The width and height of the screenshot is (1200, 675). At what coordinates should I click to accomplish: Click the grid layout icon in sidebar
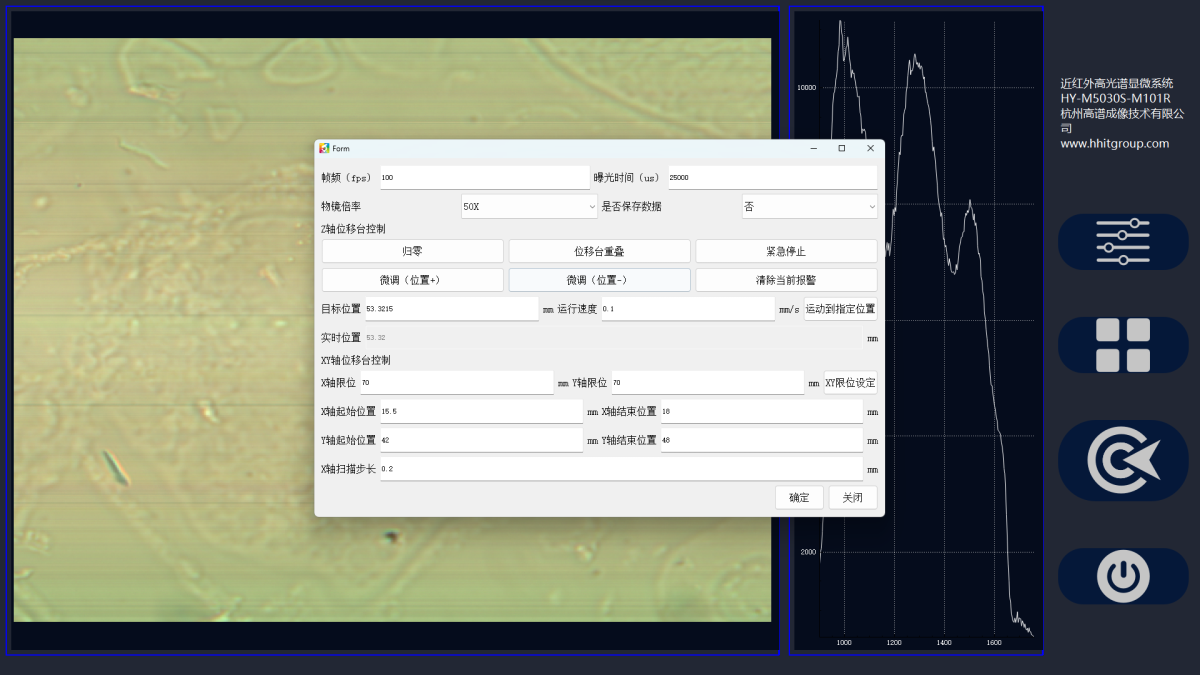tap(1122, 345)
